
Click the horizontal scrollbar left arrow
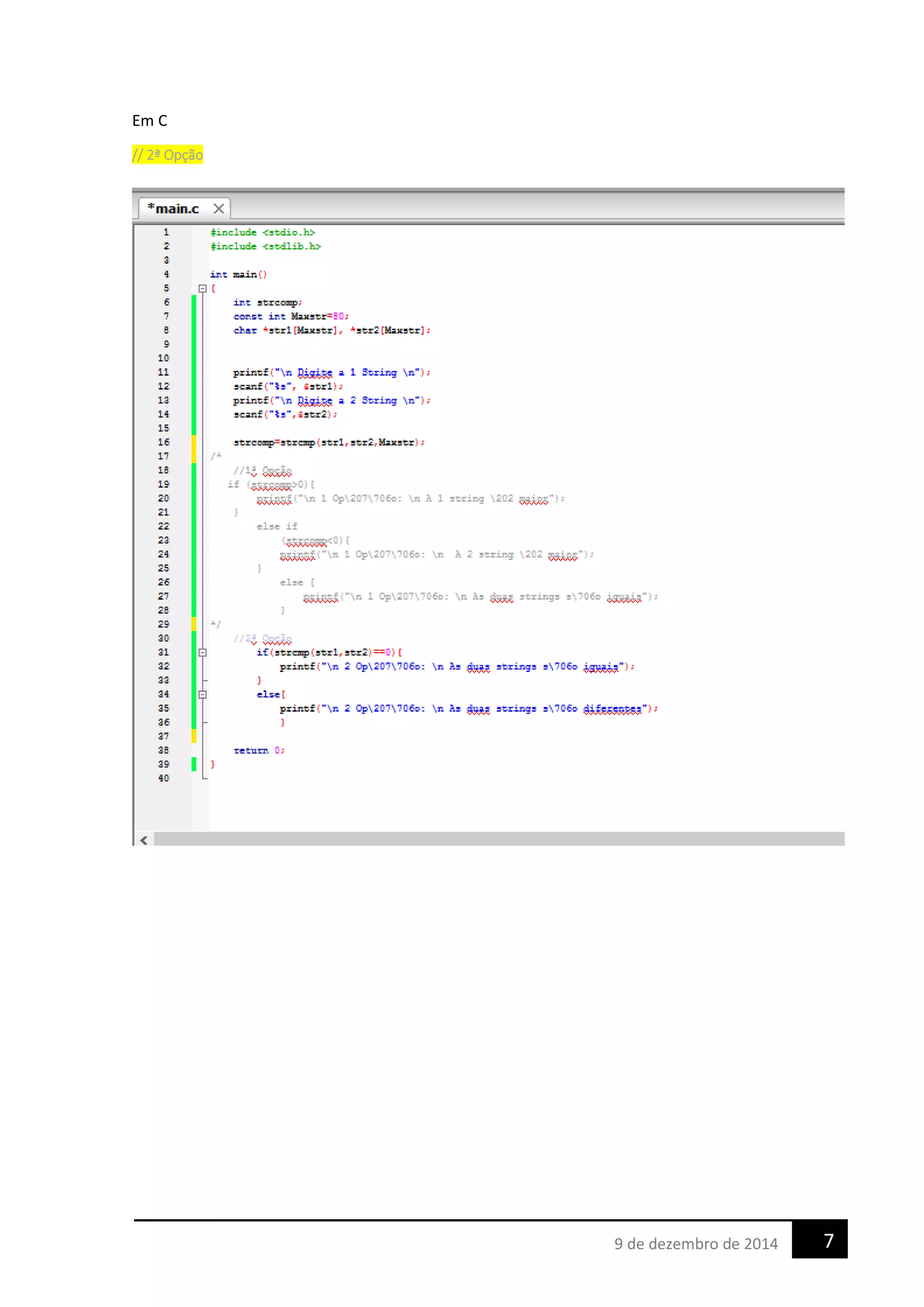coord(144,839)
